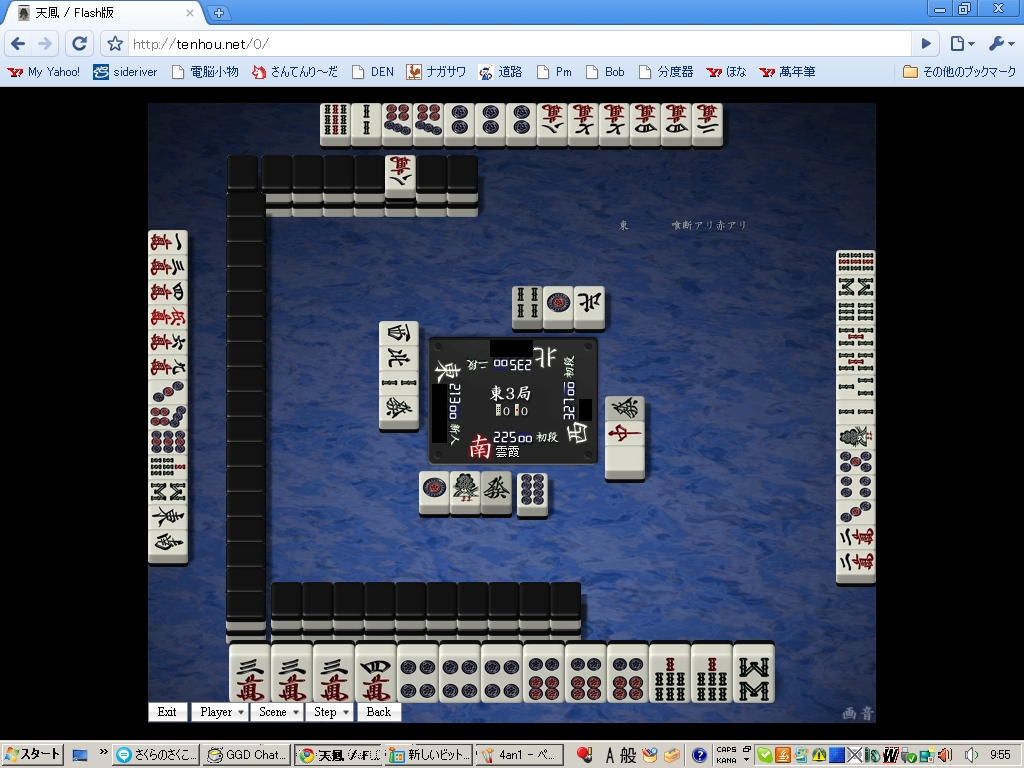Screen dimensions: 1024x768
Task: Open the DEN bookmark
Action: tap(373, 72)
